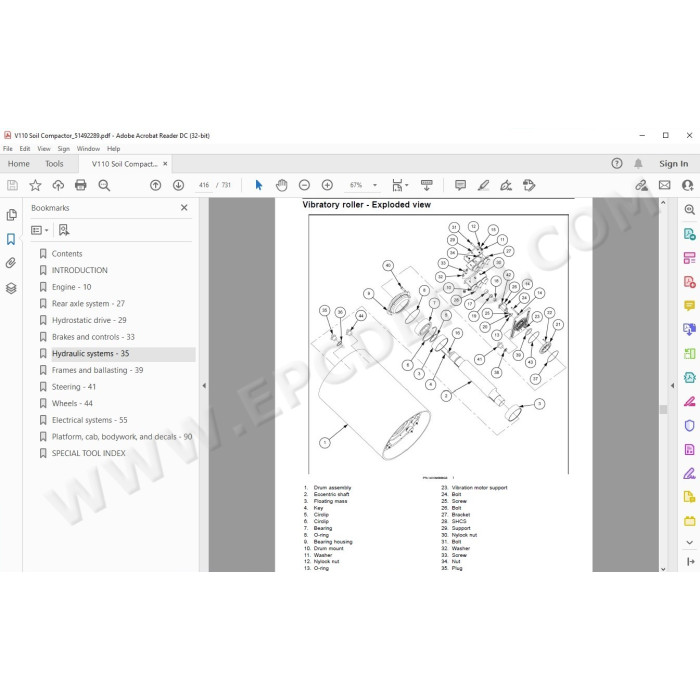Click the page number field showing 416

(x=204, y=185)
